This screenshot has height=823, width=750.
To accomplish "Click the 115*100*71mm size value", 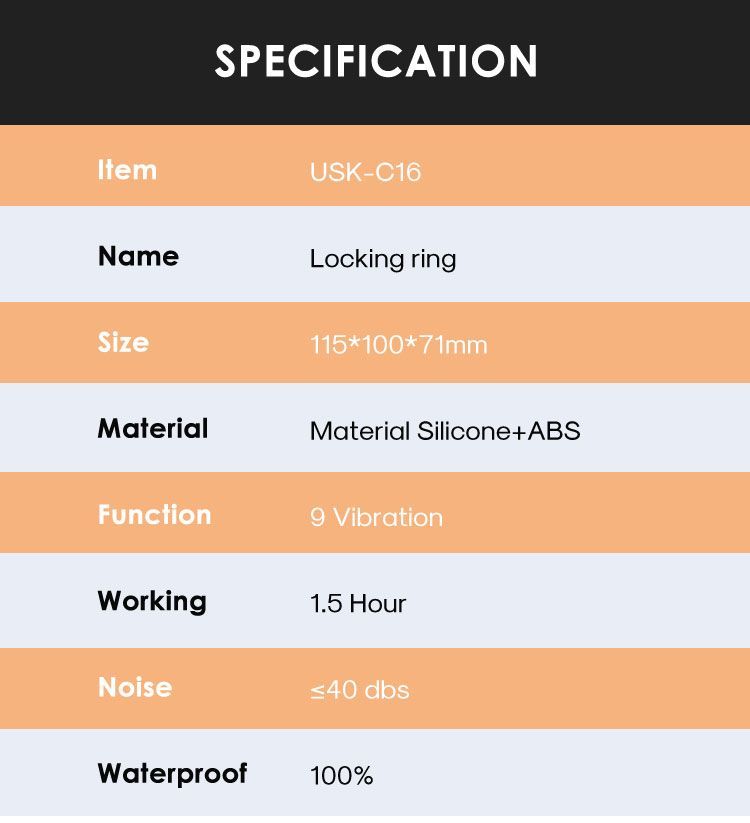I will (x=398, y=345).
